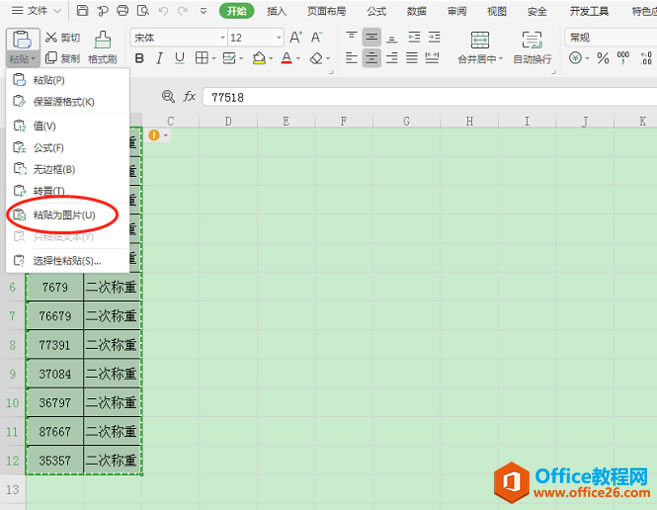Toggle Underline formatting

tap(179, 58)
